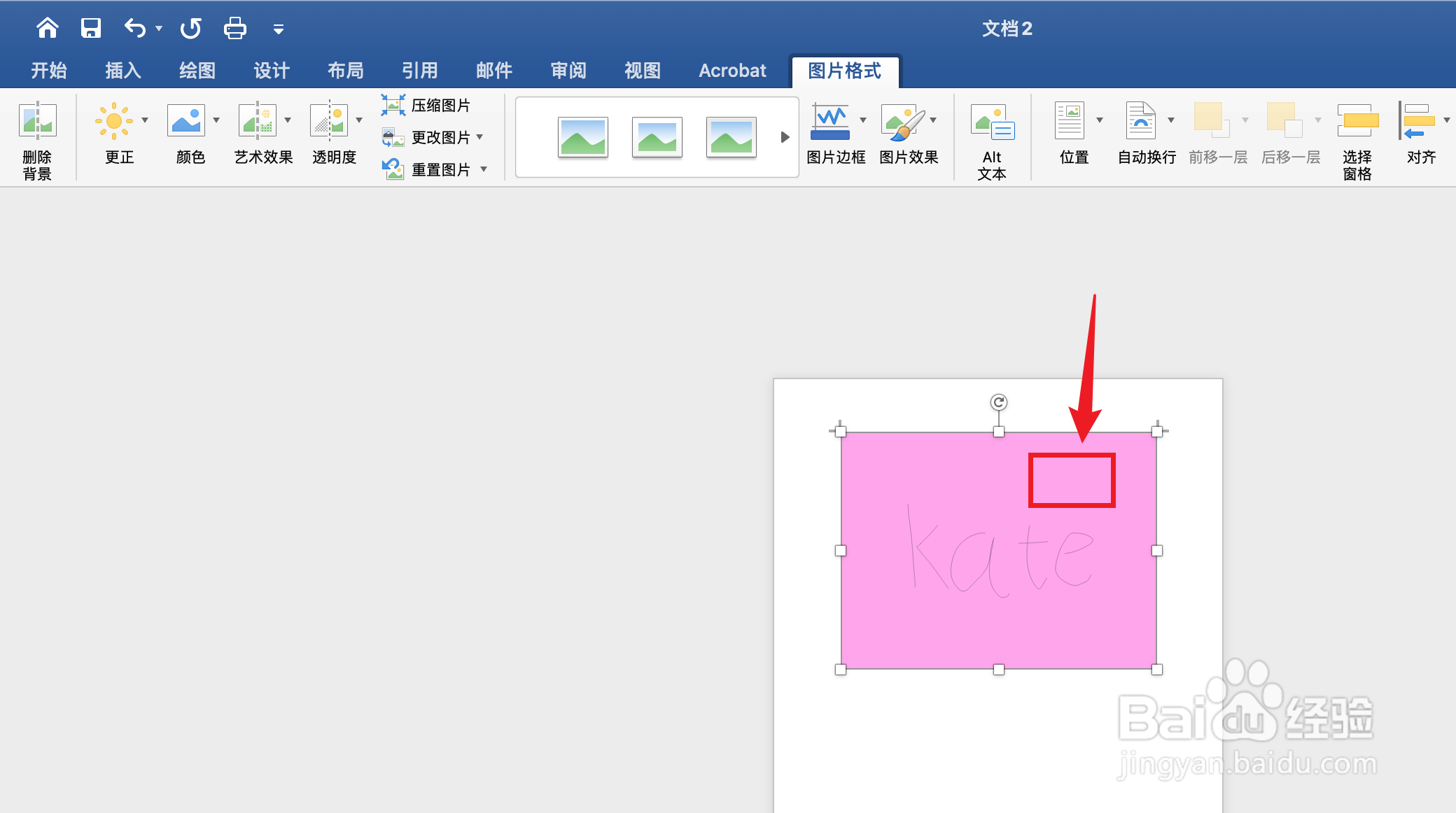Expand the 透明度 dropdown arrow

359,120
